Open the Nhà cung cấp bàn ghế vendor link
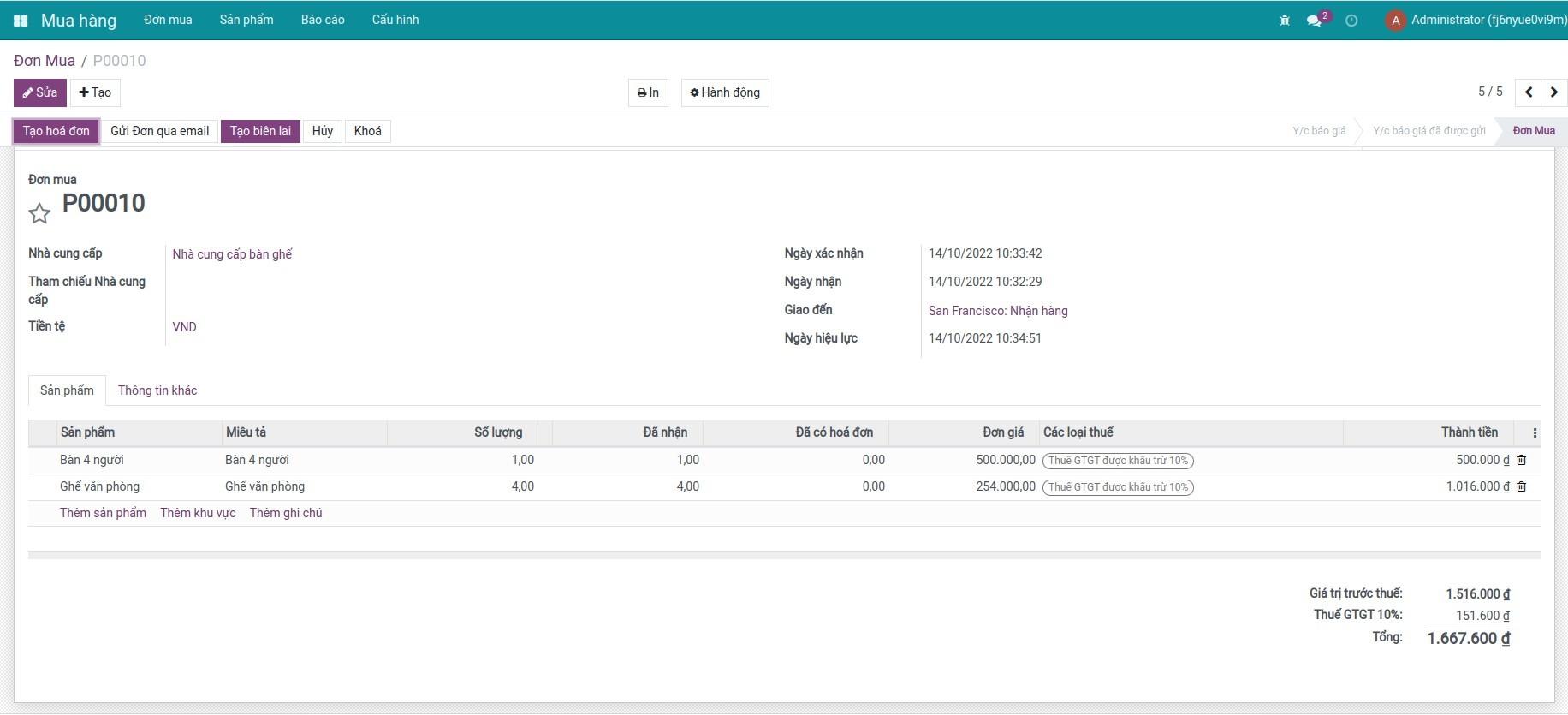 (232, 254)
